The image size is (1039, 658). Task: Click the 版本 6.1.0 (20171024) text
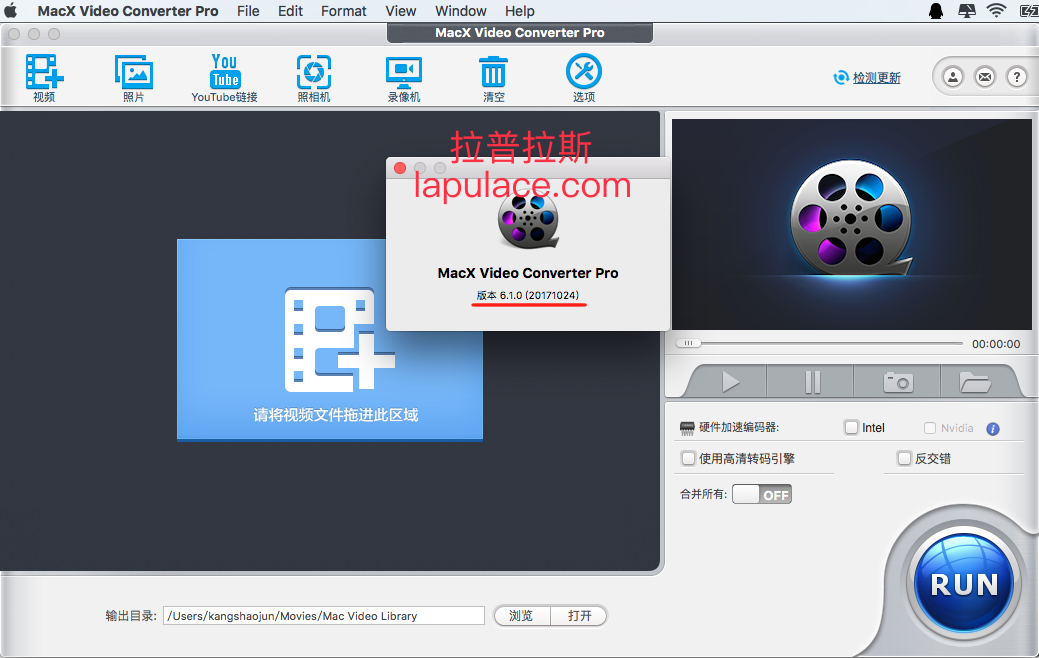pyautogui.click(x=528, y=296)
